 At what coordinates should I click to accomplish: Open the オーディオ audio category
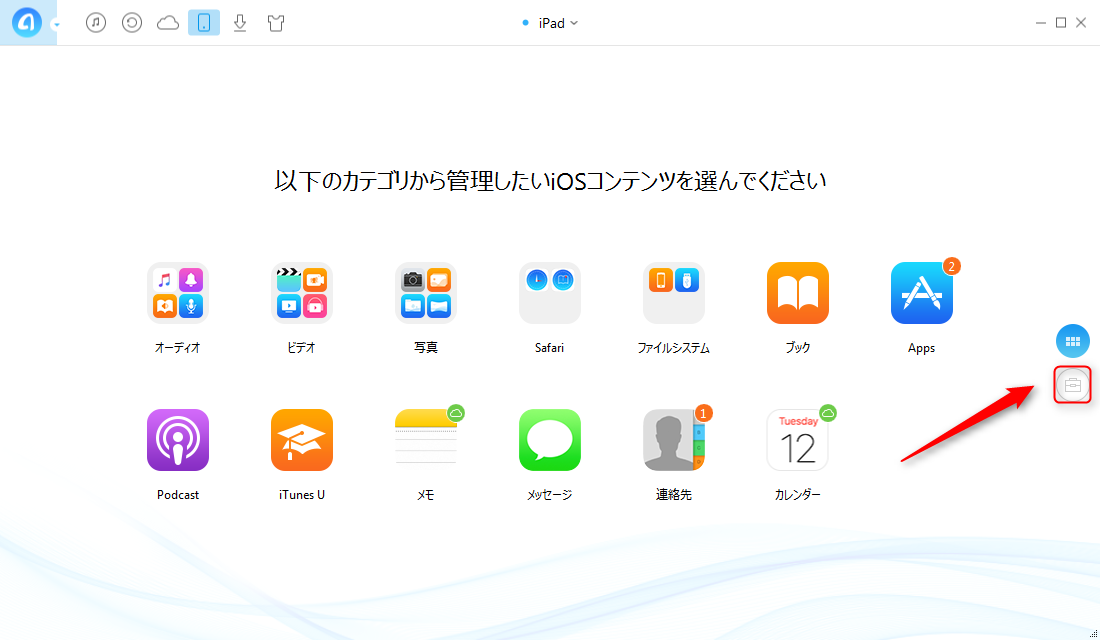coord(178,293)
